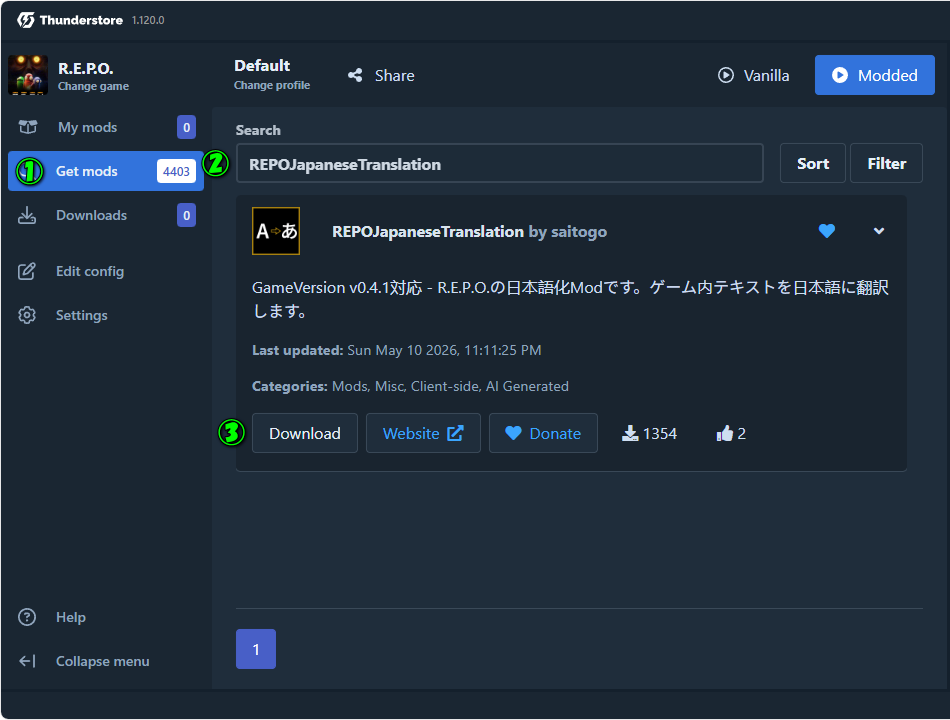Image resolution: width=950 pixels, height=720 pixels.
Task: Click the Download button for the mod
Action: (305, 433)
